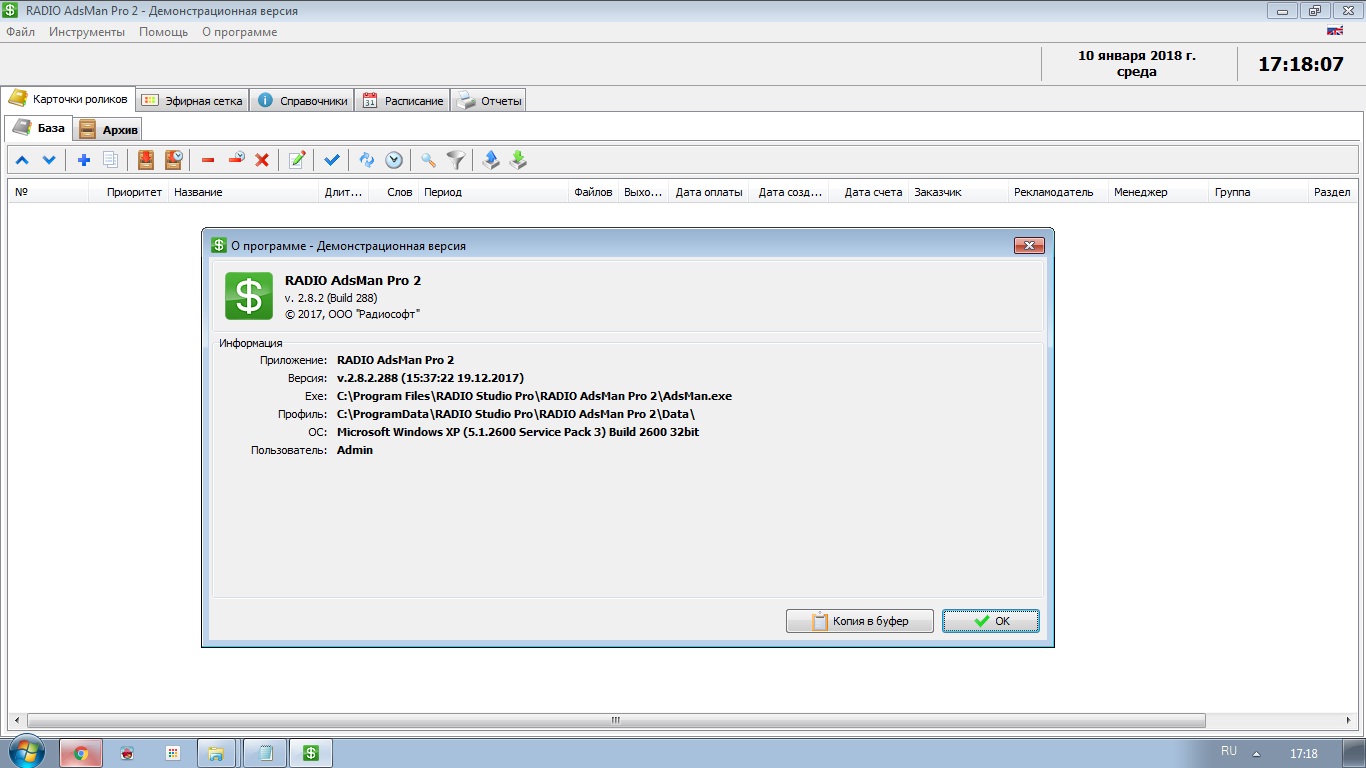Select the Карточки роликов tab

coord(69,99)
